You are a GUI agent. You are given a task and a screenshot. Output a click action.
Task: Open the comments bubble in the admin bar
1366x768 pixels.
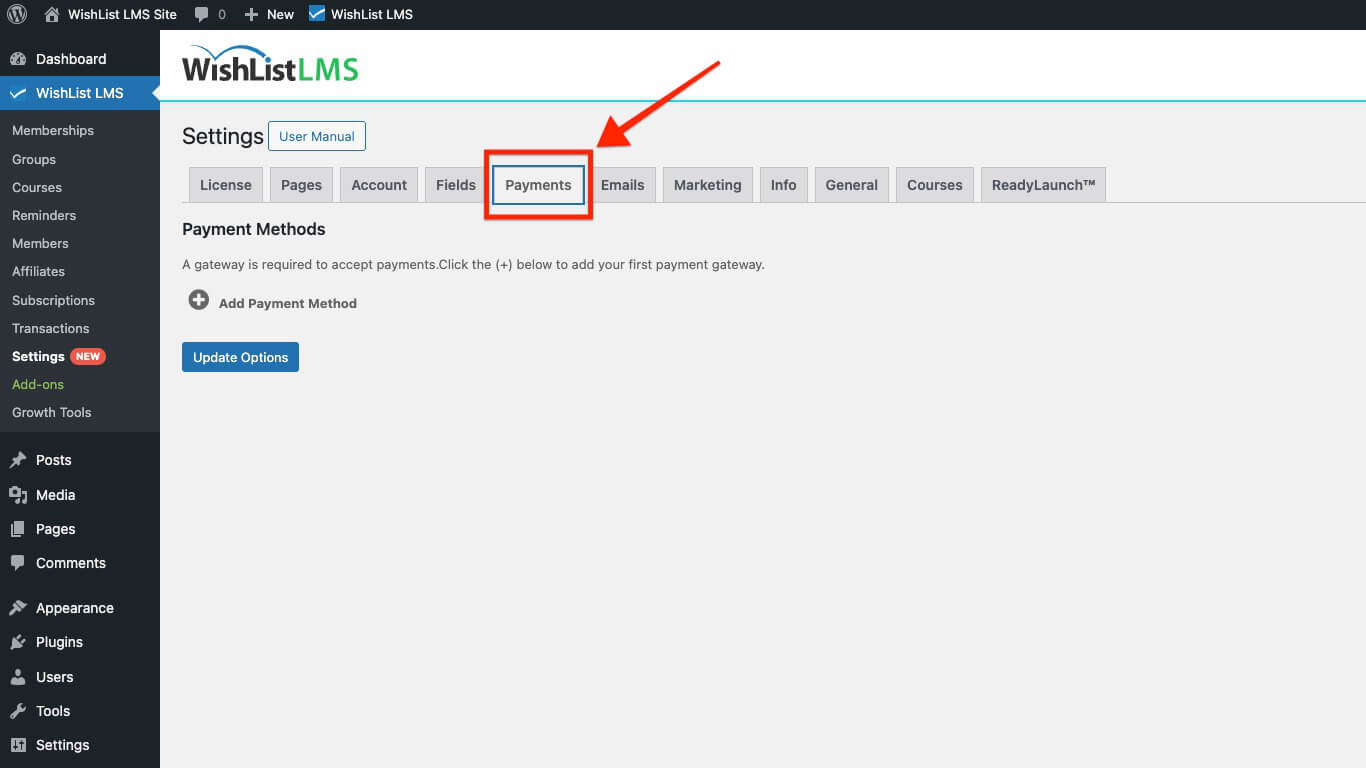201,14
